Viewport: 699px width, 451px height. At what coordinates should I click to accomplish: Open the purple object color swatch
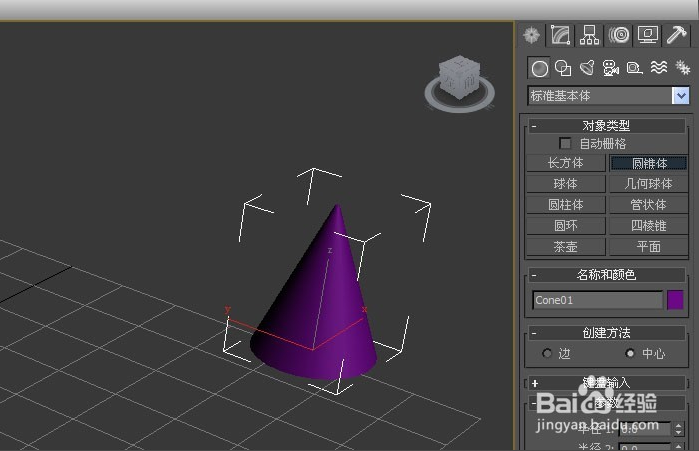tap(675, 300)
